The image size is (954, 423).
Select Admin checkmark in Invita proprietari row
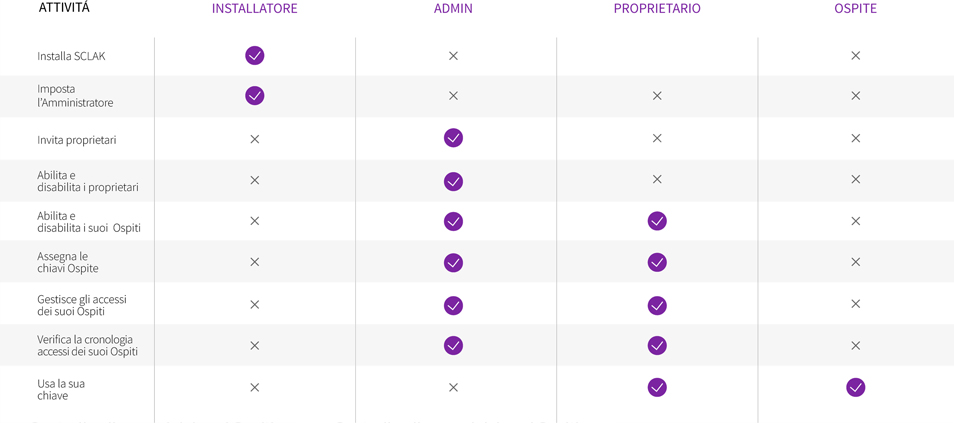pos(453,138)
